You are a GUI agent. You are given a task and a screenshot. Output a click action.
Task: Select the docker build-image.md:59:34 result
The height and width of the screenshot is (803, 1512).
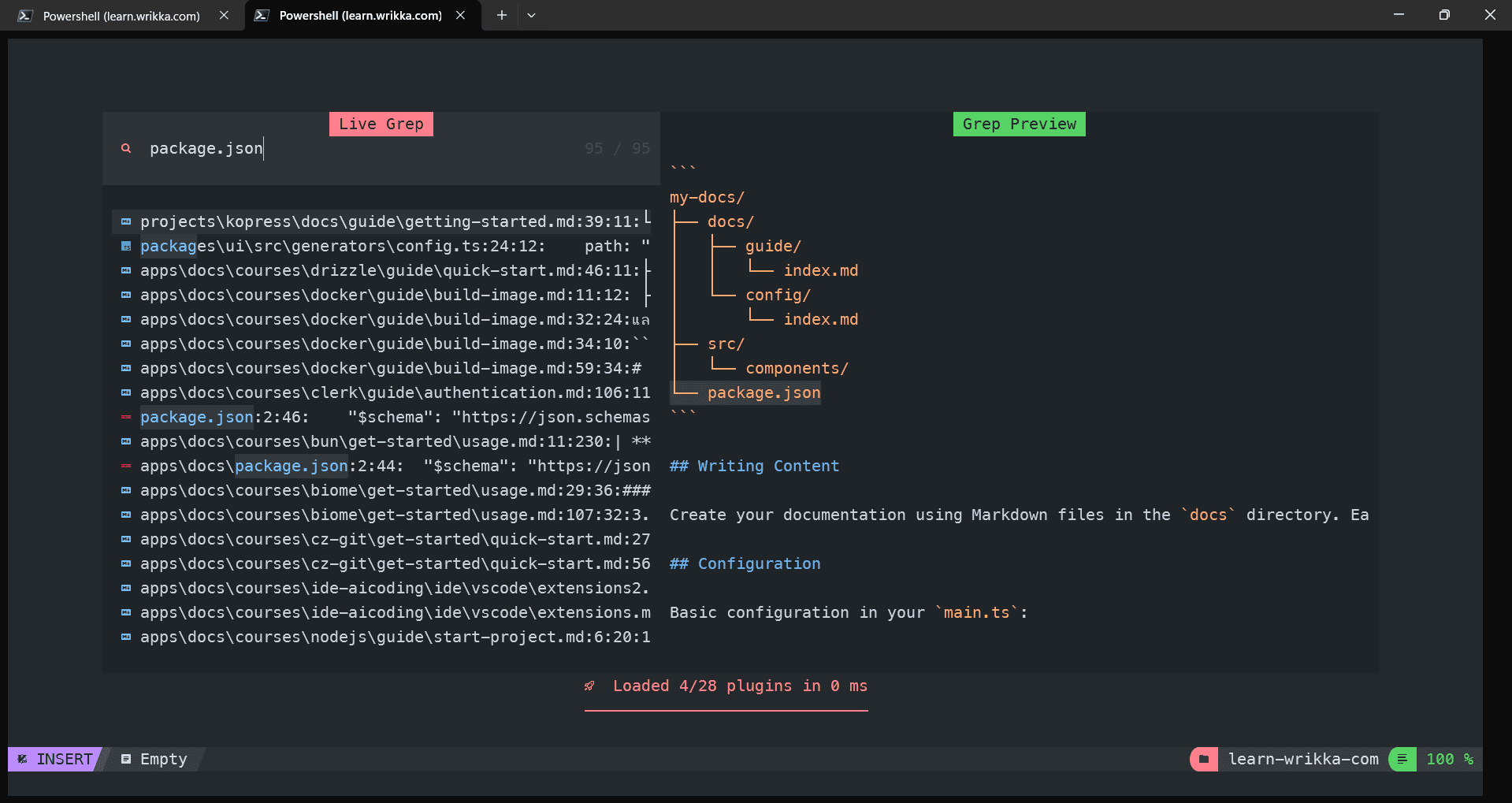(x=381, y=368)
